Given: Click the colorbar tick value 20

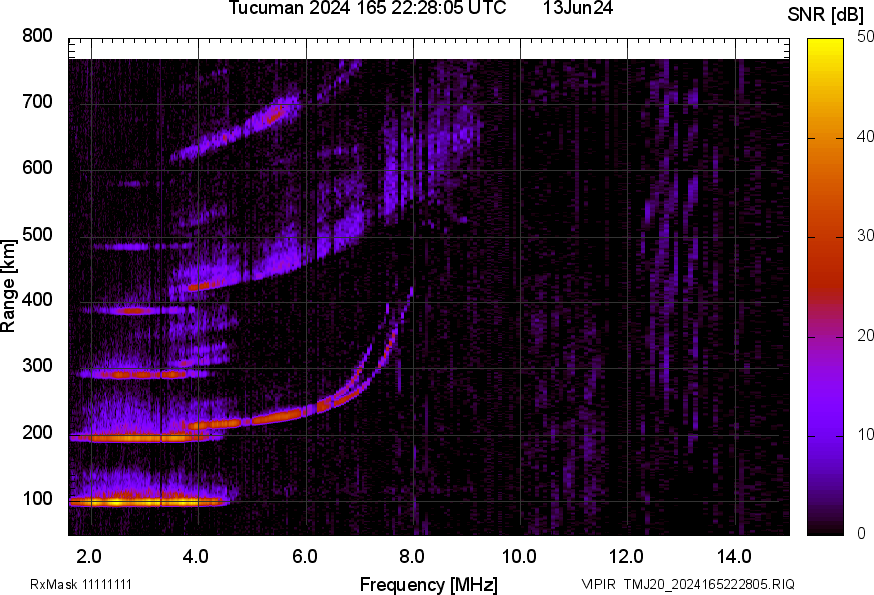Looking at the screenshot, I should point(865,336).
